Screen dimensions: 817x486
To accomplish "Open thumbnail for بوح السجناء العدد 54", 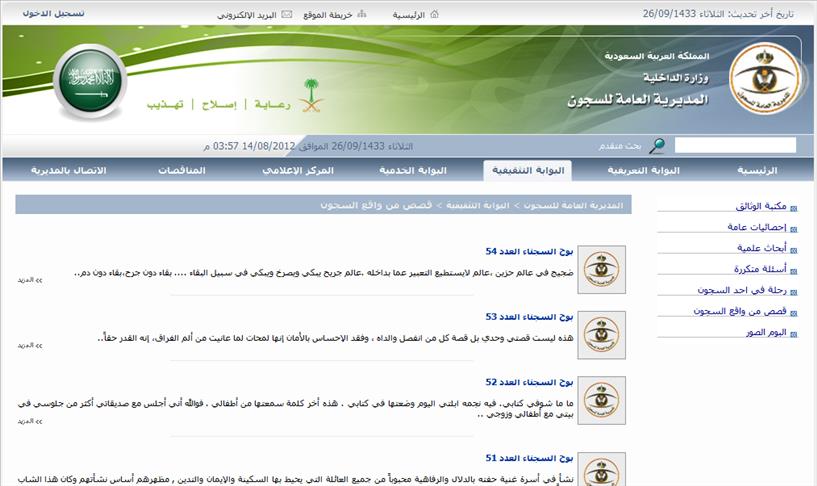I will coord(602,267).
